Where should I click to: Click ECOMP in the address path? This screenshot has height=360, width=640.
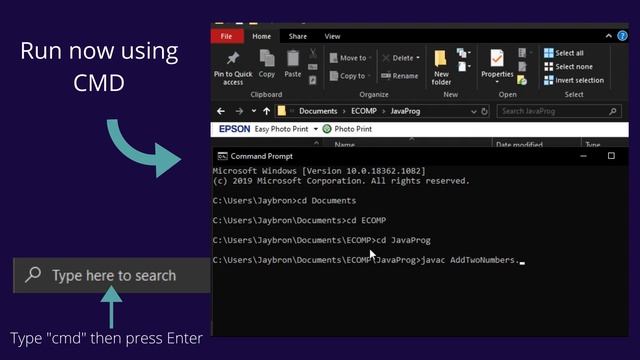pyautogui.click(x=364, y=111)
